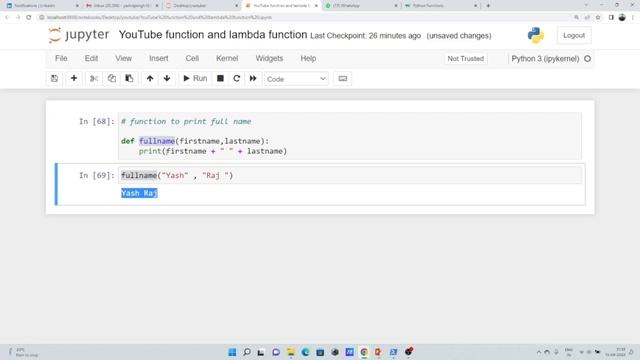
Task: Reload the browser page
Action: 29,18
